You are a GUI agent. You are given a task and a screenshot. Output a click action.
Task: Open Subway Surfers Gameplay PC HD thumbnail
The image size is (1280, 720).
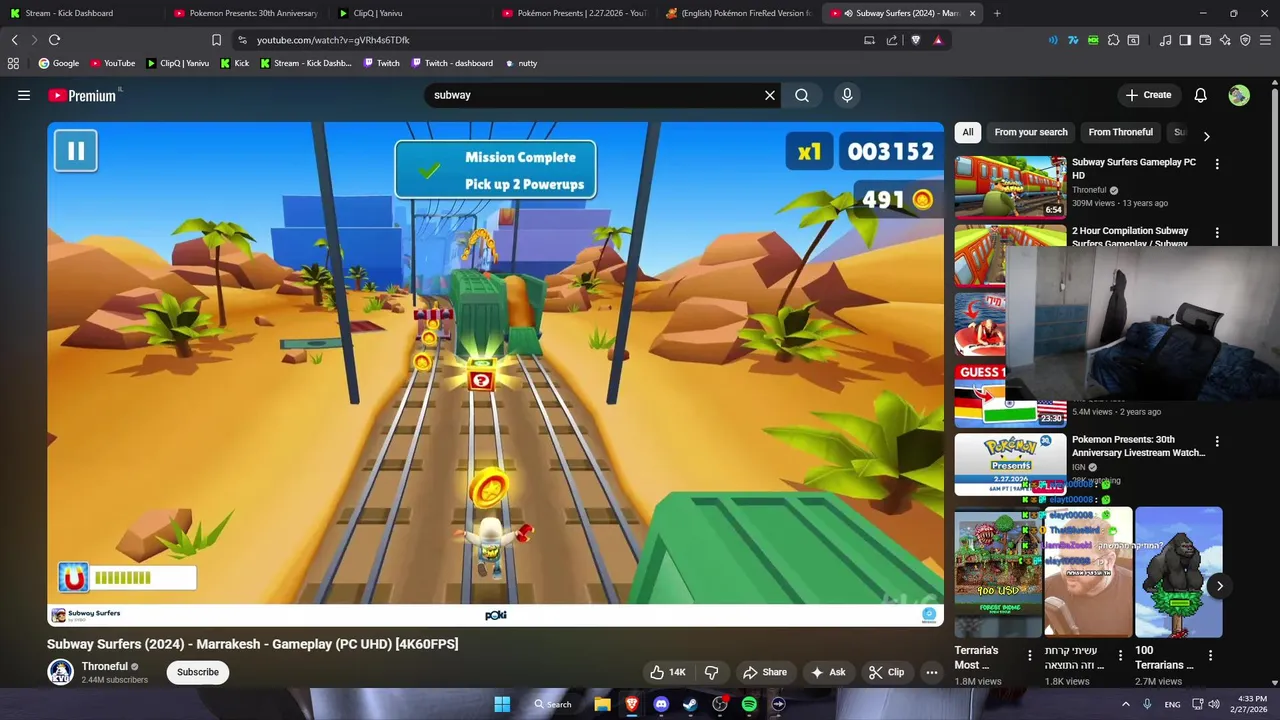(1010, 186)
